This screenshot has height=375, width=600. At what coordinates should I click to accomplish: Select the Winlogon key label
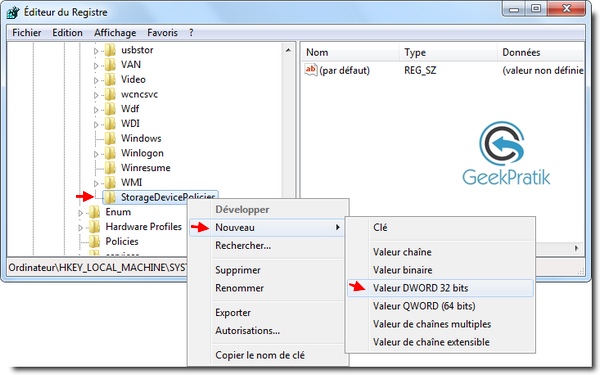coord(142,153)
